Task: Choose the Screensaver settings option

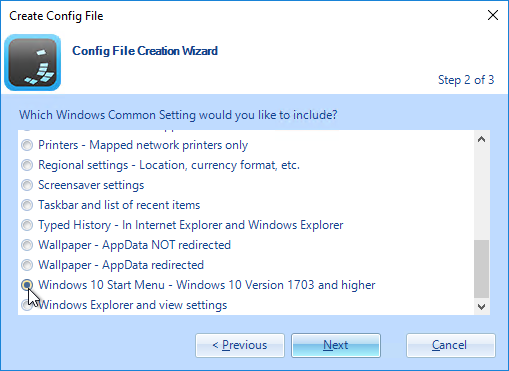Action: [x=27, y=185]
